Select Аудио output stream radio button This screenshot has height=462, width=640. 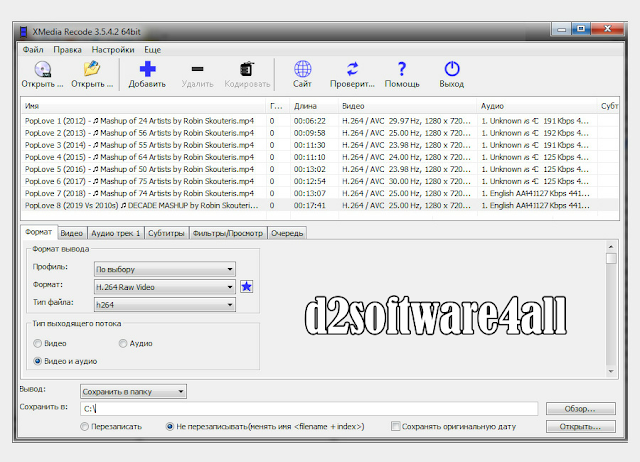click(123, 343)
